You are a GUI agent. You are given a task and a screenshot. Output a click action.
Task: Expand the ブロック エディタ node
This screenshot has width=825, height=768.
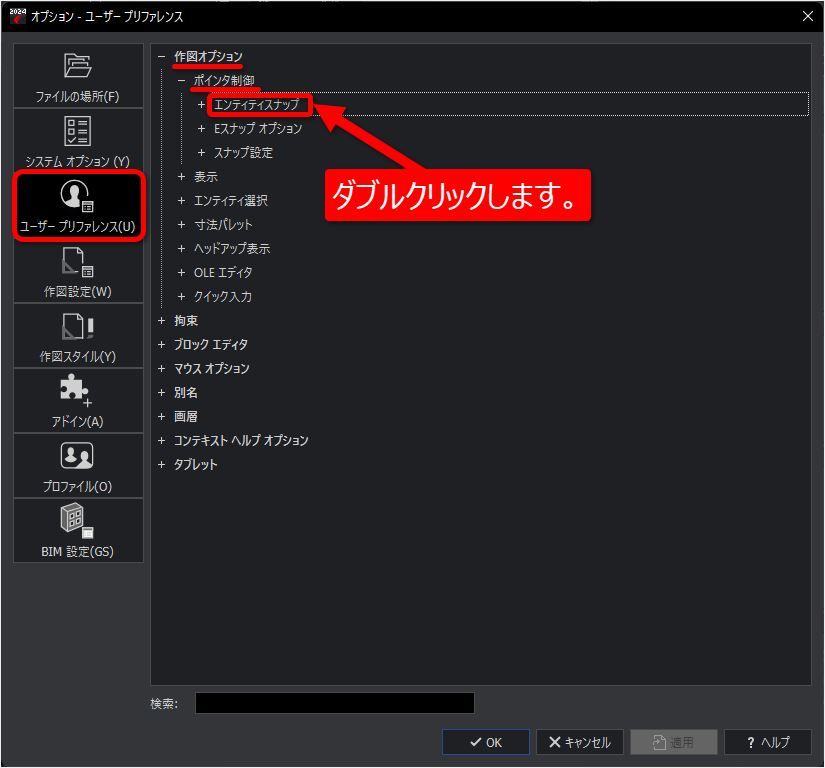click(161, 344)
